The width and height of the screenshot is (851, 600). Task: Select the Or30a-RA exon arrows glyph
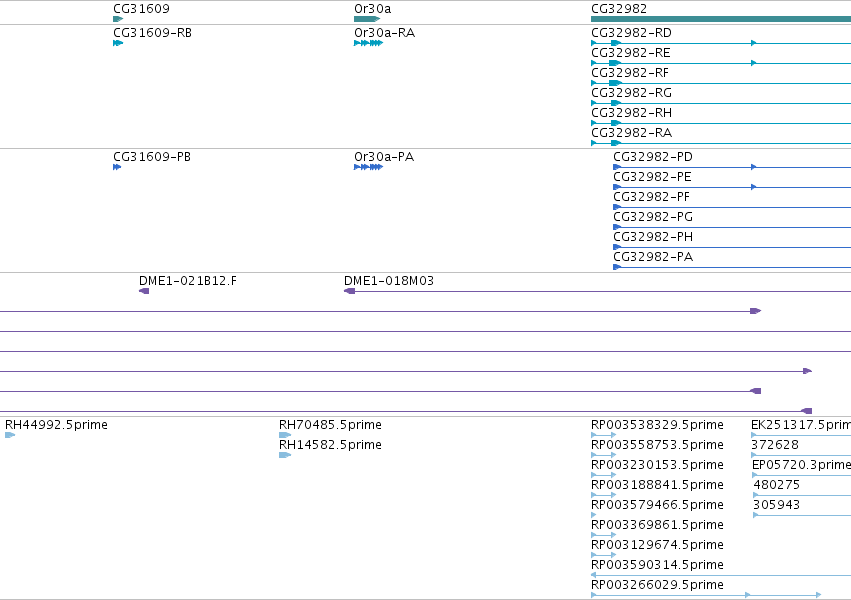coord(369,43)
